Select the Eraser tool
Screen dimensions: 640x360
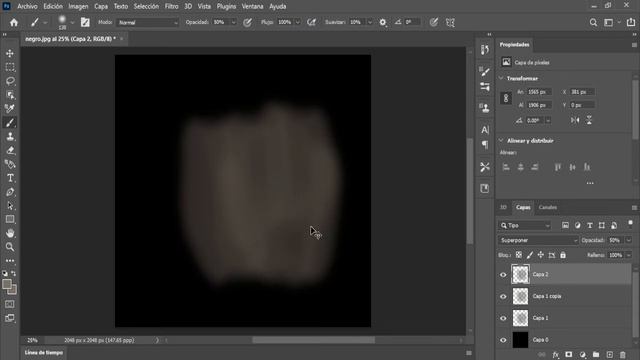[10, 150]
